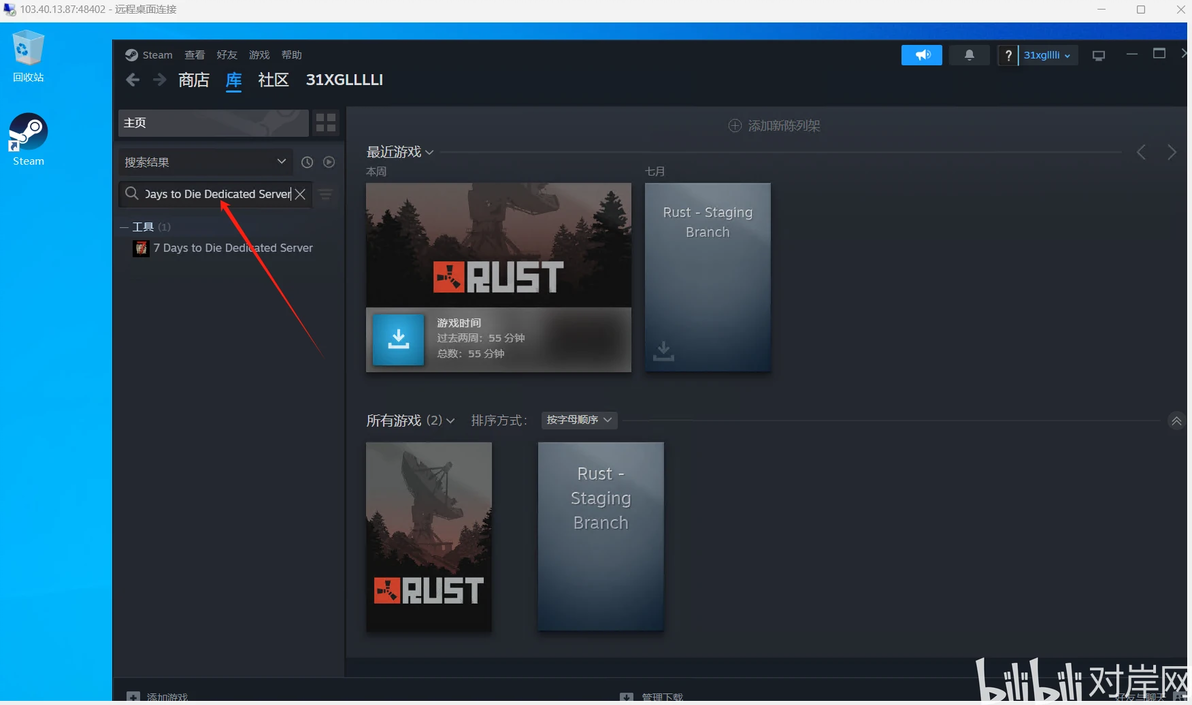1192x705 pixels.
Task: Focus the library search text field
Action: (x=217, y=194)
